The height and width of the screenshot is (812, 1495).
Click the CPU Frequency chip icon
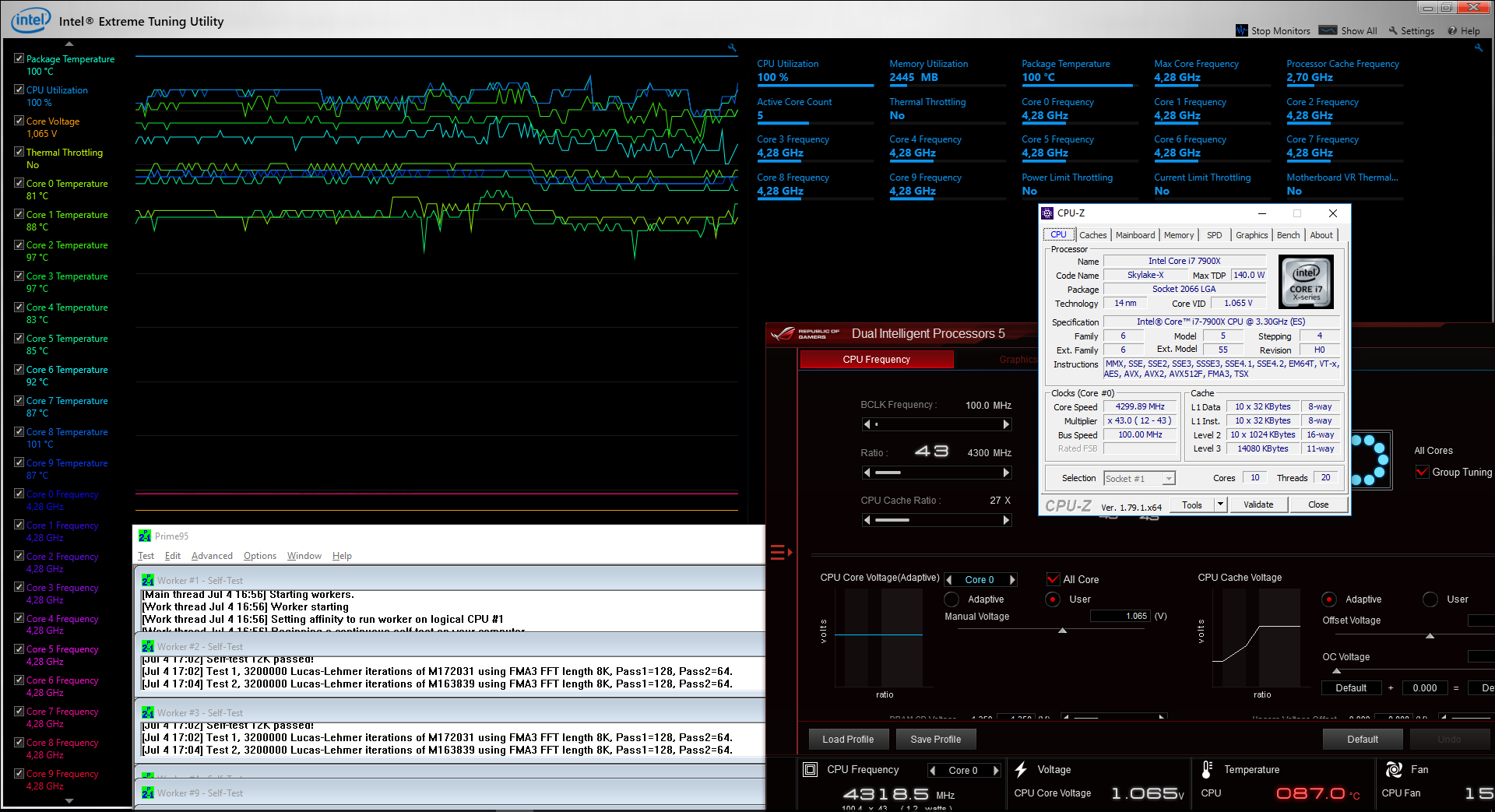(810, 769)
